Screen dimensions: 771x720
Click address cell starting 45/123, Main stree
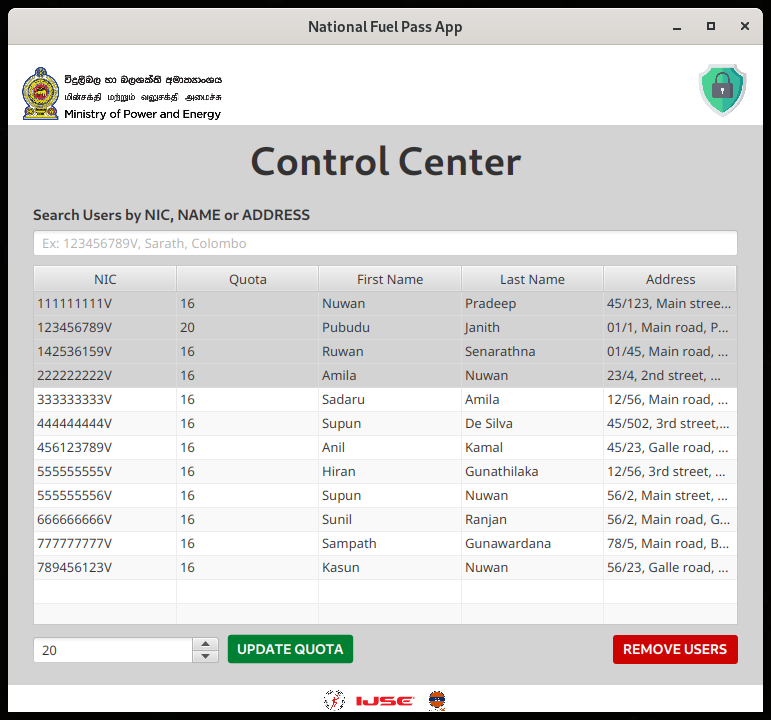[x=670, y=303]
